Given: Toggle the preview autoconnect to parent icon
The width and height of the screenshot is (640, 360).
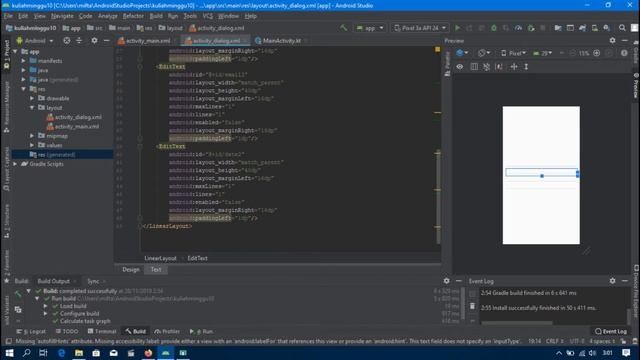Looking at the screenshot, I should pyautogui.click(x=487, y=67).
